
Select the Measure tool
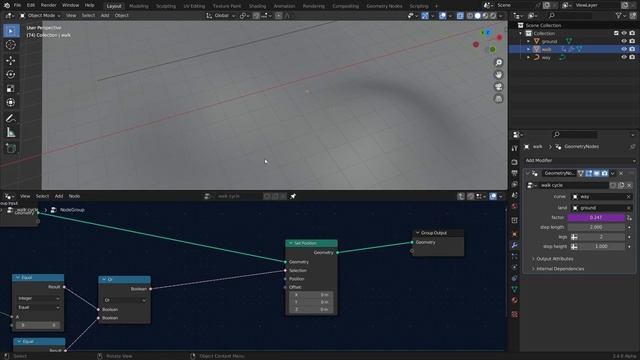pyautogui.click(x=11, y=133)
